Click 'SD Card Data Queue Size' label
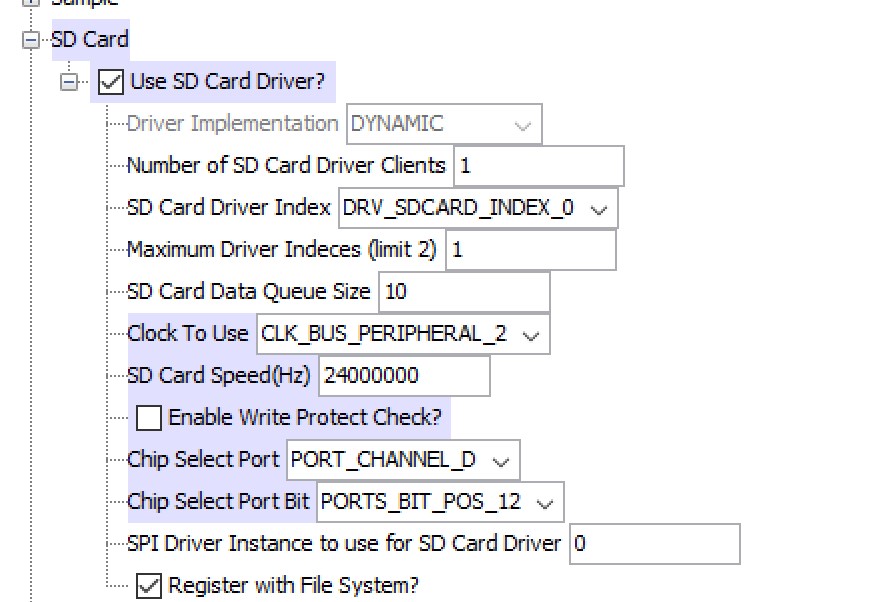 click(249, 292)
